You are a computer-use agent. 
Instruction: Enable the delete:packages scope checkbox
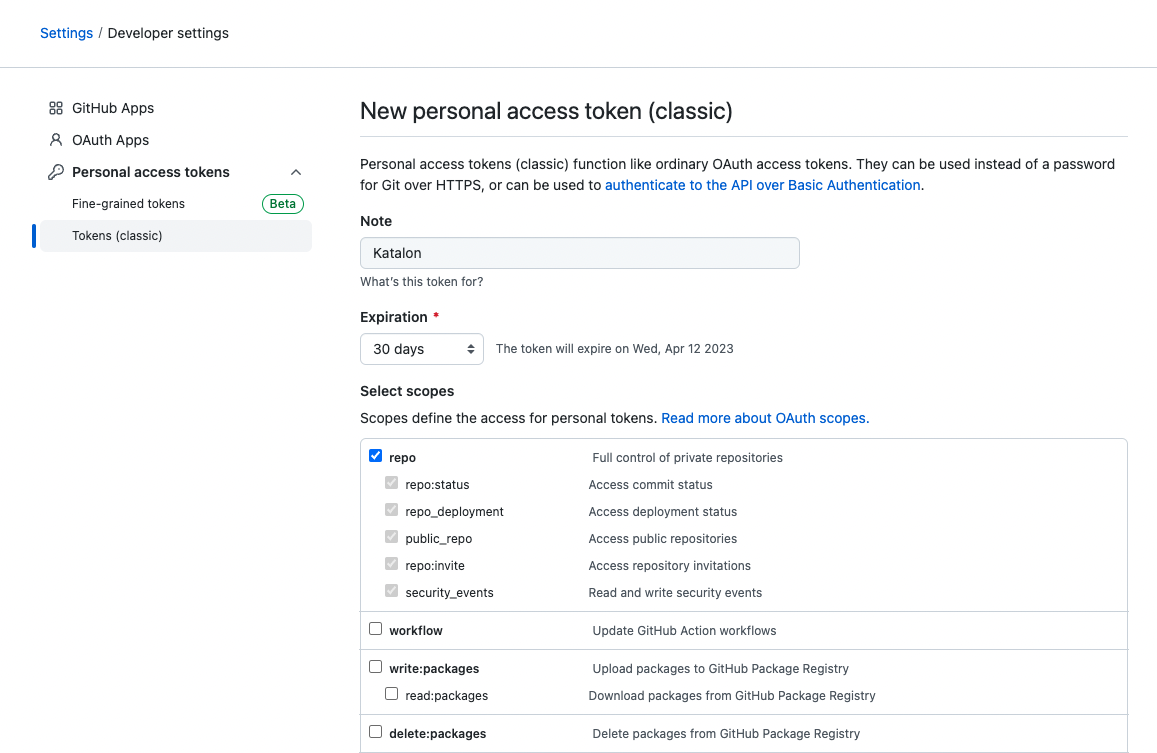[376, 732]
